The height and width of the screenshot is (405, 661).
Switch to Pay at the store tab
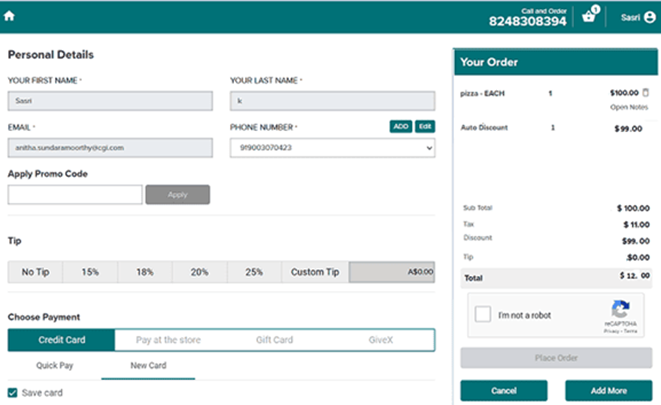point(168,340)
